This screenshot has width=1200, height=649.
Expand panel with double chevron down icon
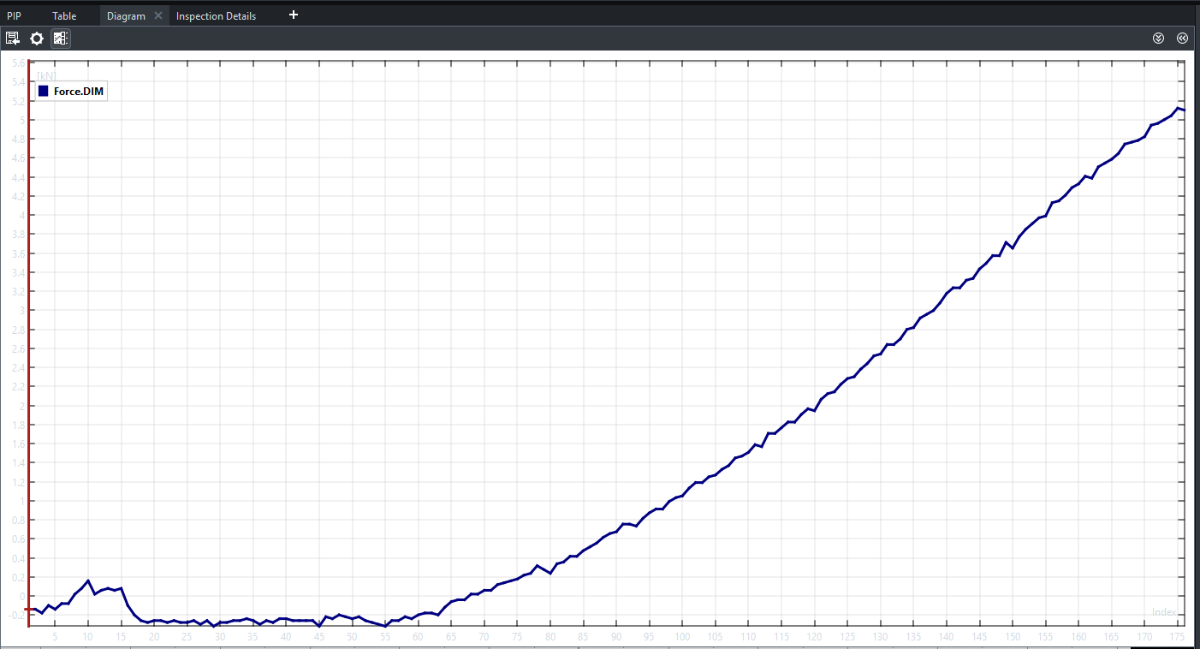click(1159, 39)
